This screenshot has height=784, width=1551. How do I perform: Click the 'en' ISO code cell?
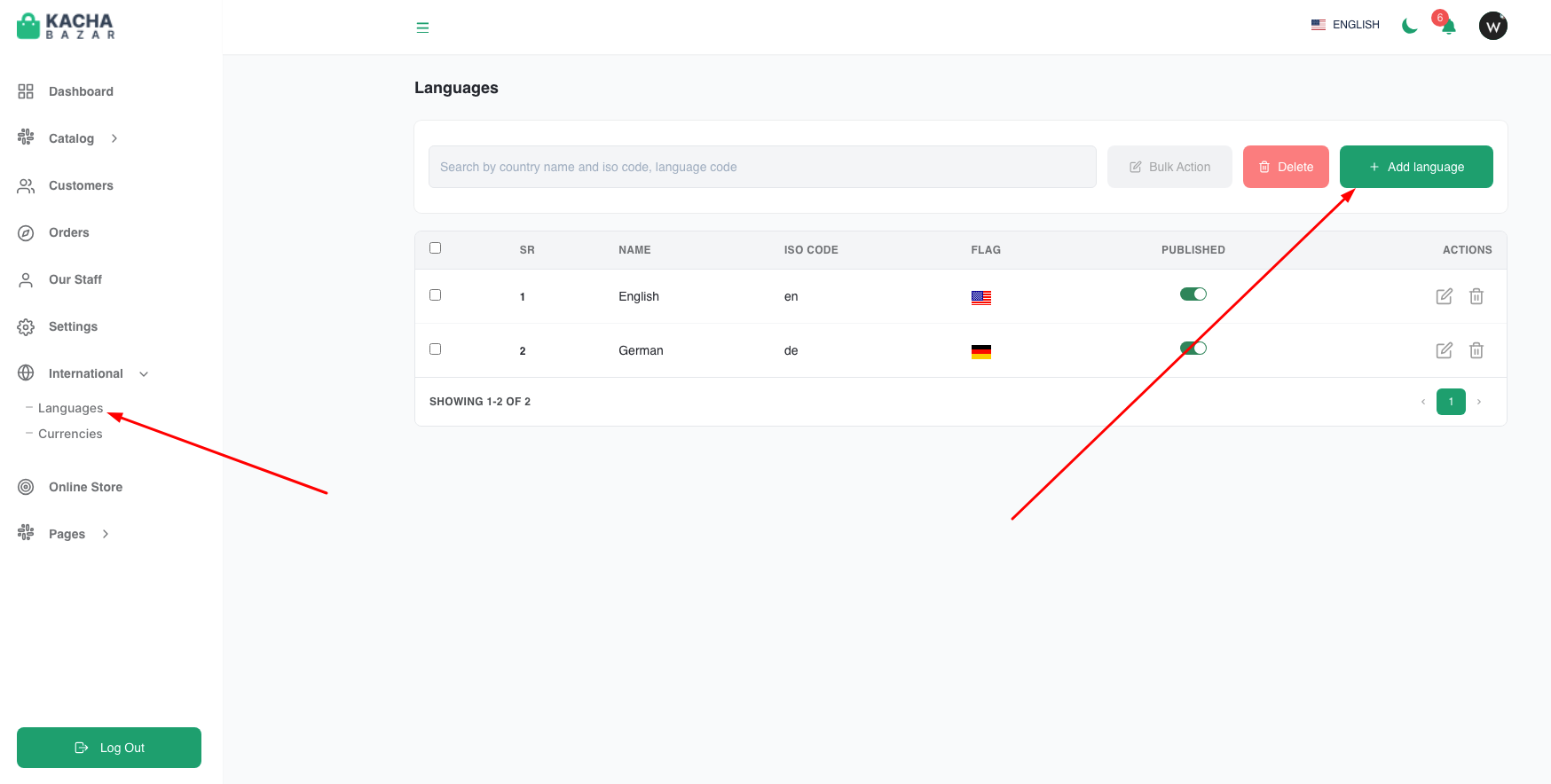791,296
